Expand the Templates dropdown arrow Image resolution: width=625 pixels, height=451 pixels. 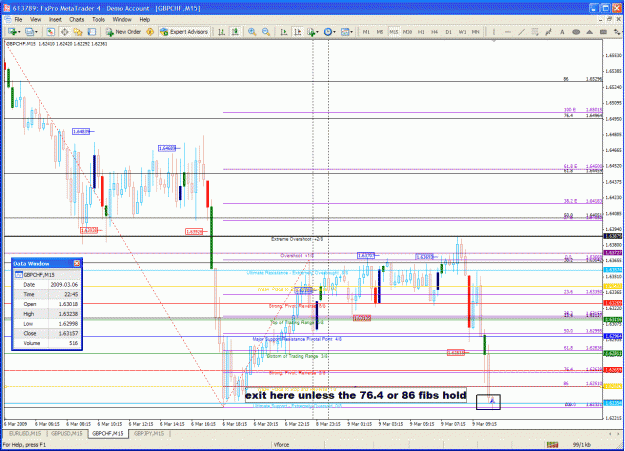click(x=352, y=32)
